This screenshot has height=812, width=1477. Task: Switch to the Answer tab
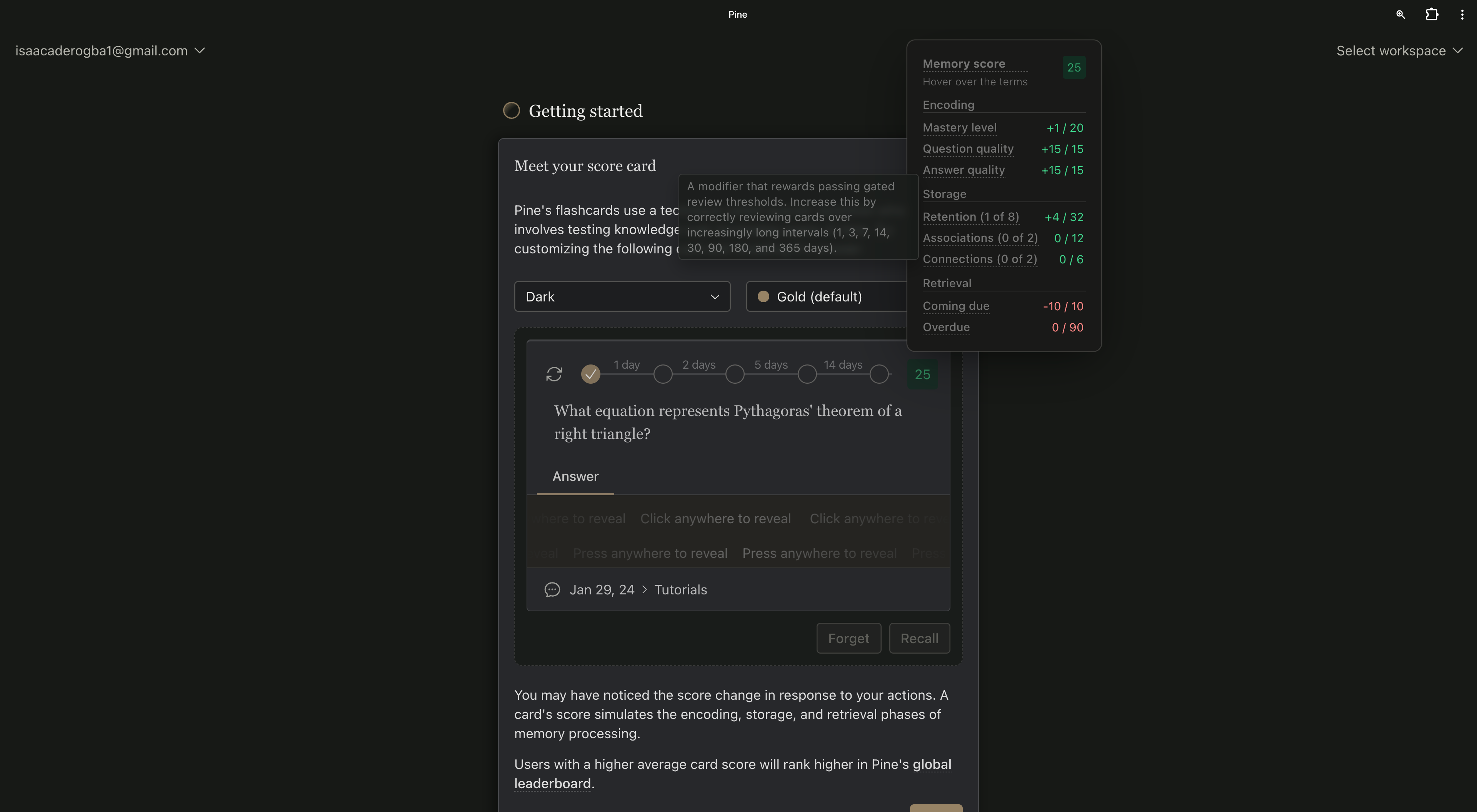575,476
